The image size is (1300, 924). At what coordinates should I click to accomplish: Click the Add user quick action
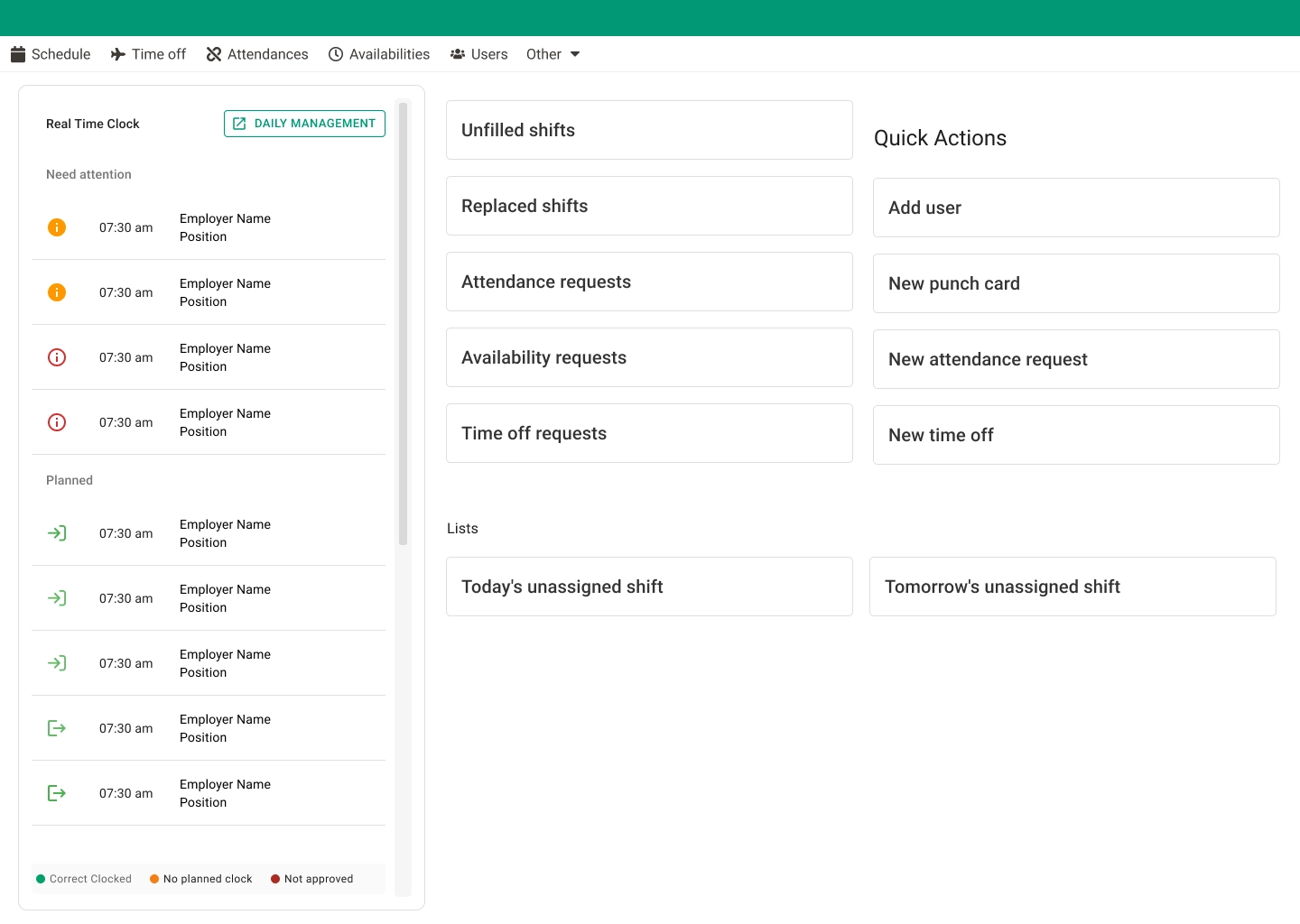[x=1075, y=208]
